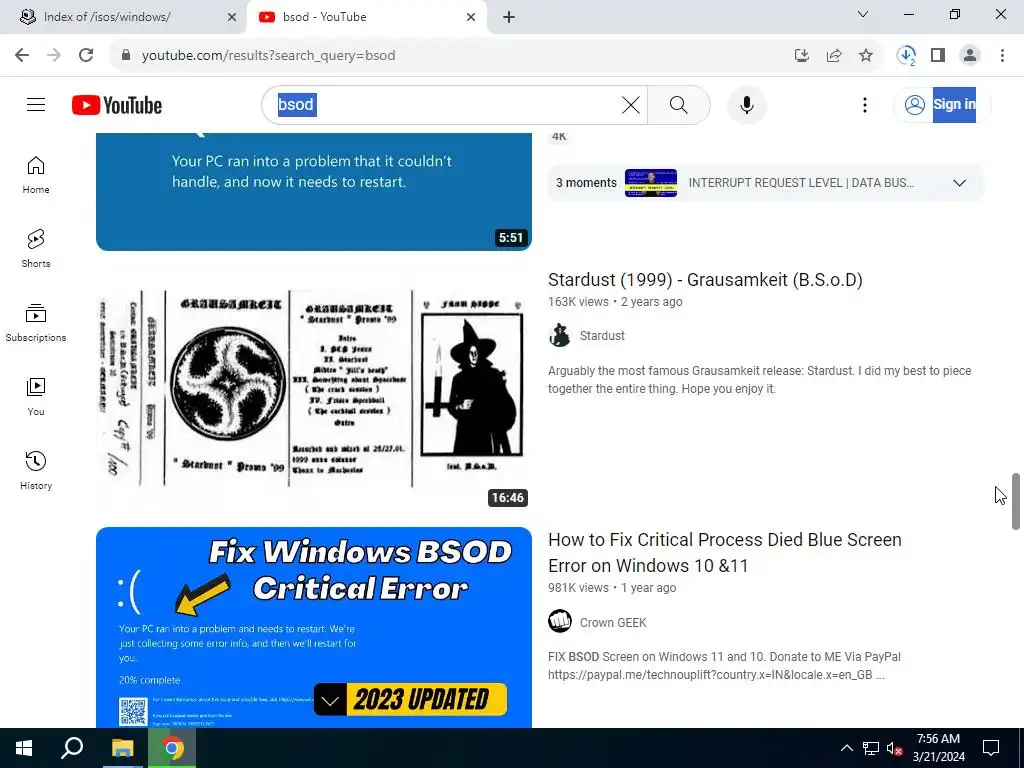Open Windows taskbar search
The width and height of the screenshot is (1024, 768).
[72, 748]
